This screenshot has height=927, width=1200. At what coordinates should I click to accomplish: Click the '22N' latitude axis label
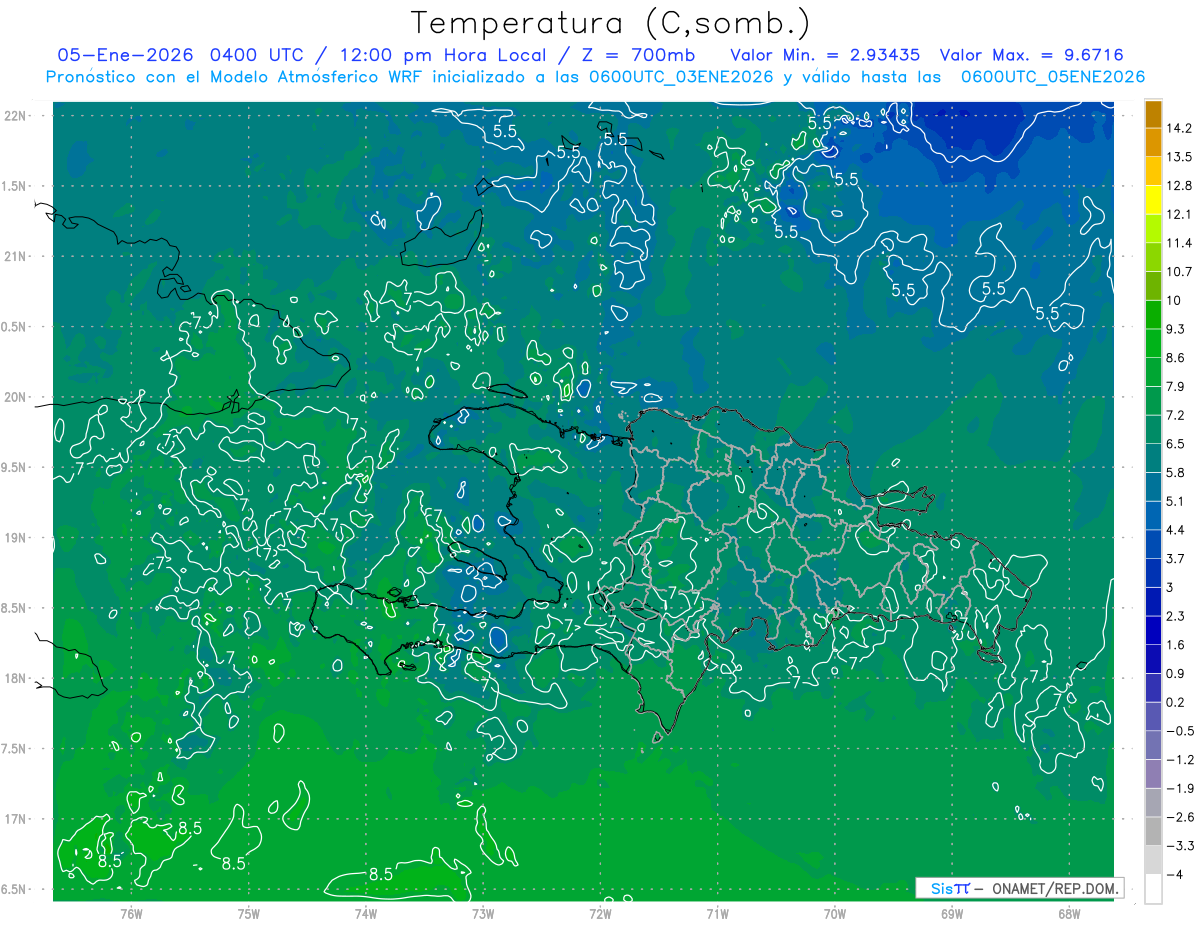coord(16,116)
